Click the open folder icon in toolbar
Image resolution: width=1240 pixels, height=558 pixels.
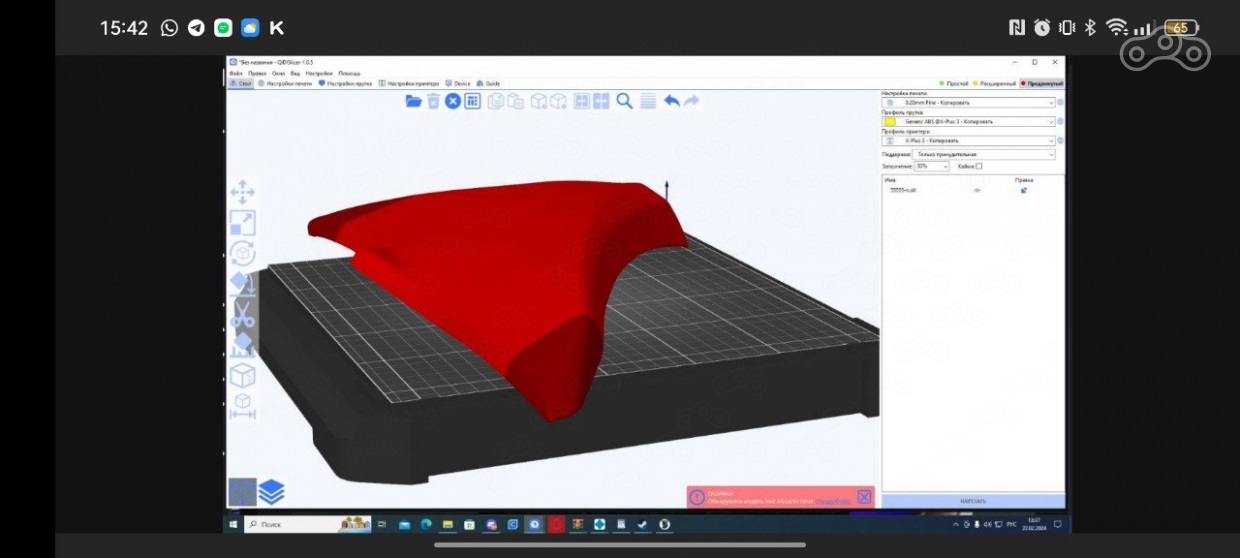[x=413, y=101]
